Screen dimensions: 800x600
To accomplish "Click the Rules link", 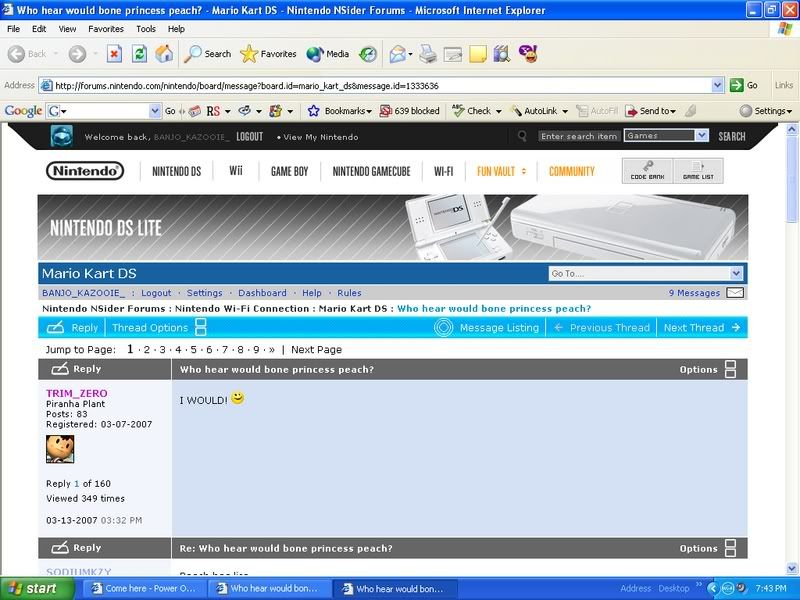I will (349, 293).
